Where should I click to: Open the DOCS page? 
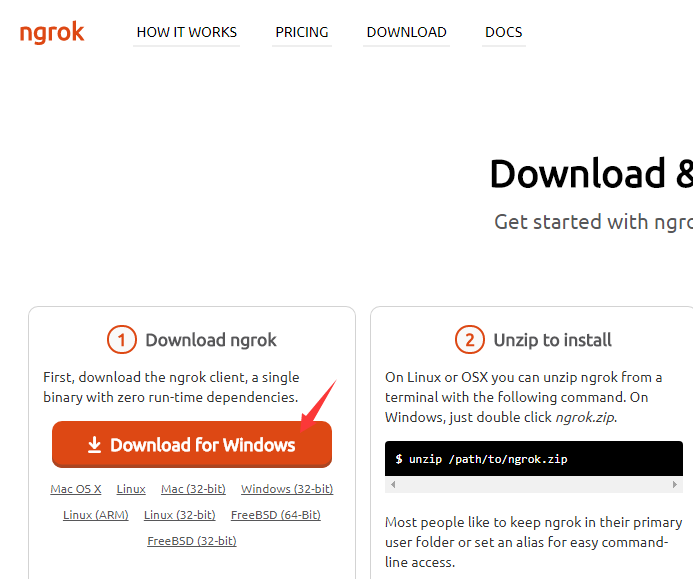click(504, 32)
